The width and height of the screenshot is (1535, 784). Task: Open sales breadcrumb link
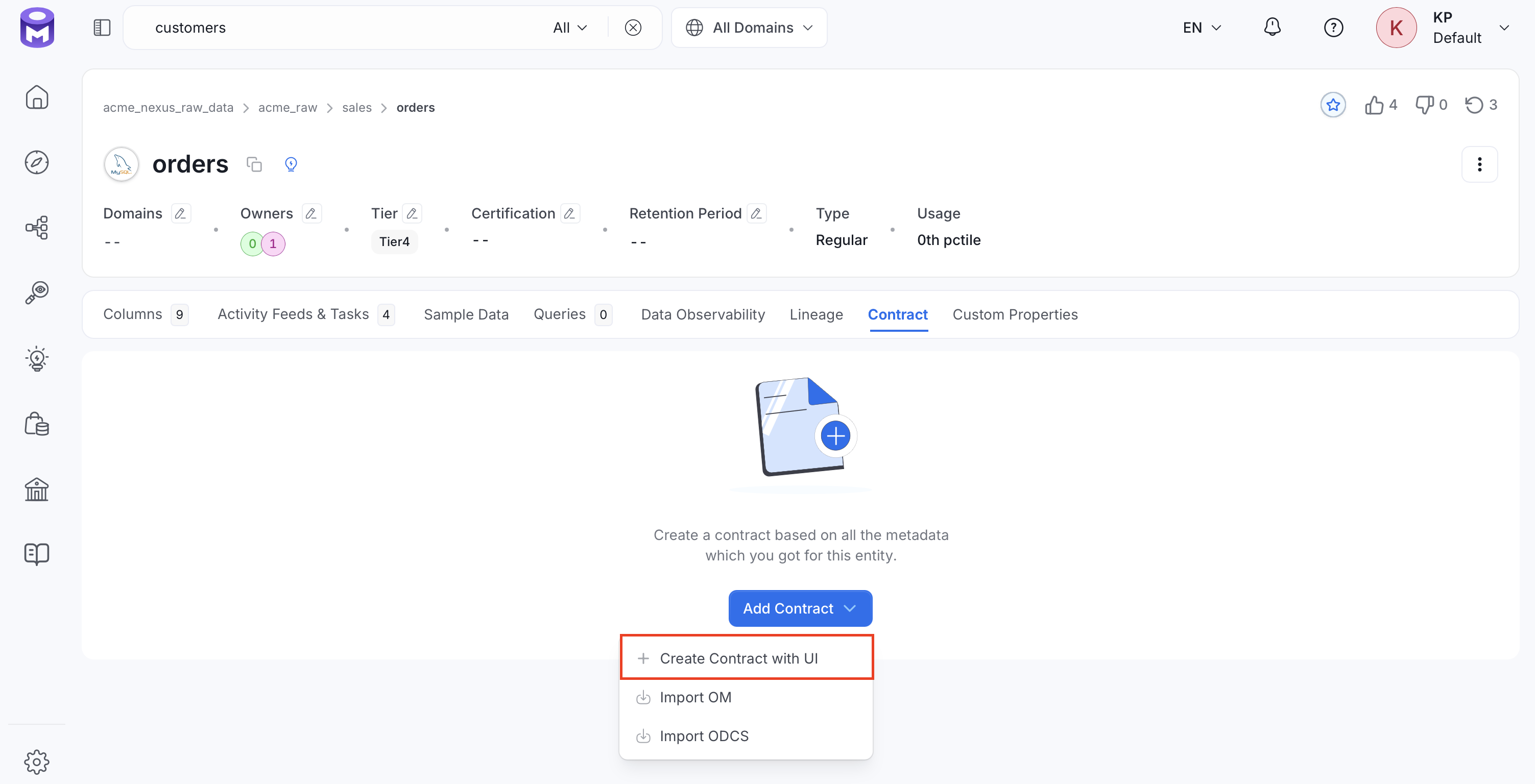click(x=356, y=108)
